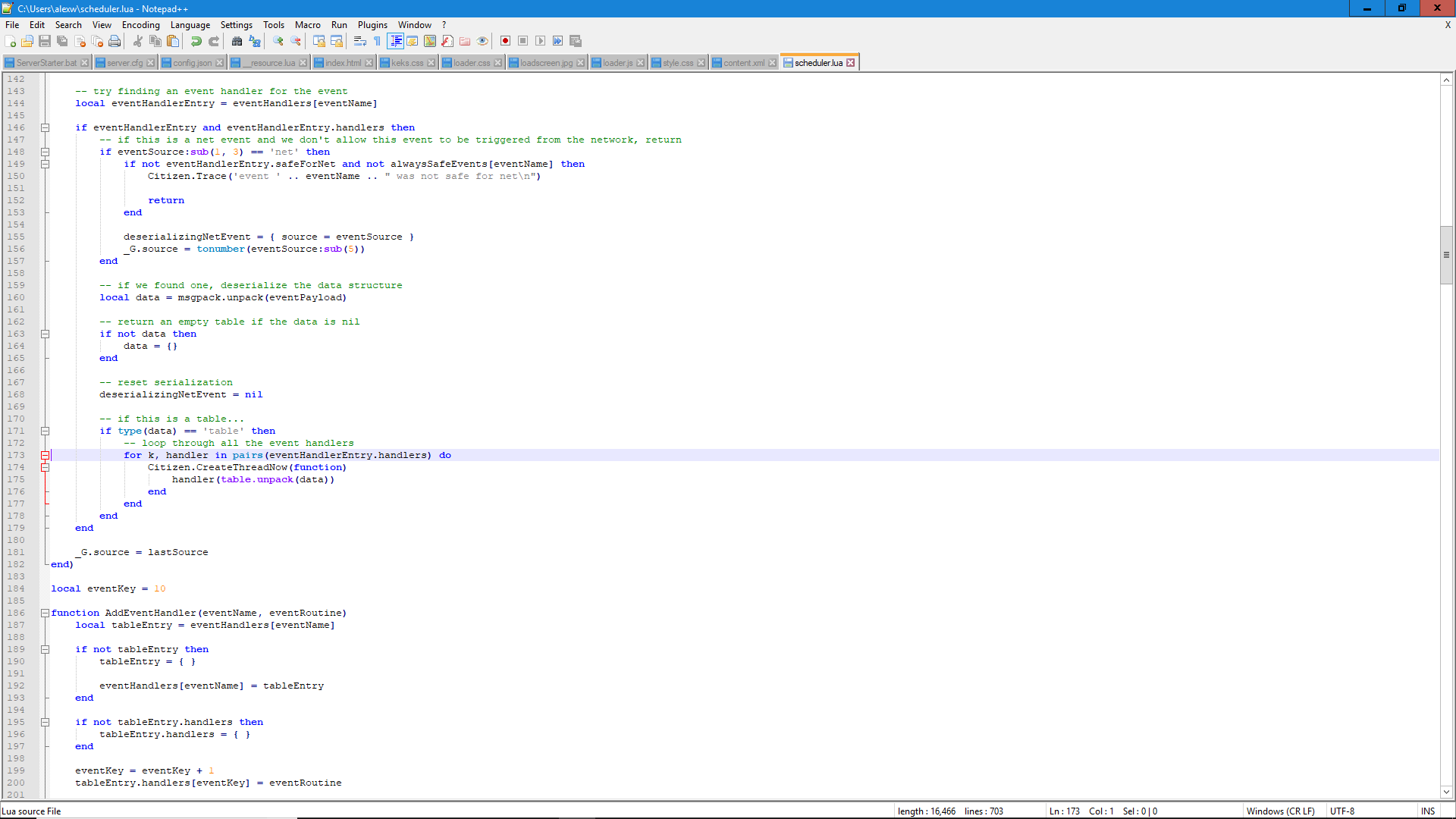The image size is (1456, 819).
Task: Click the Lua source File status label
Action: coord(32,811)
